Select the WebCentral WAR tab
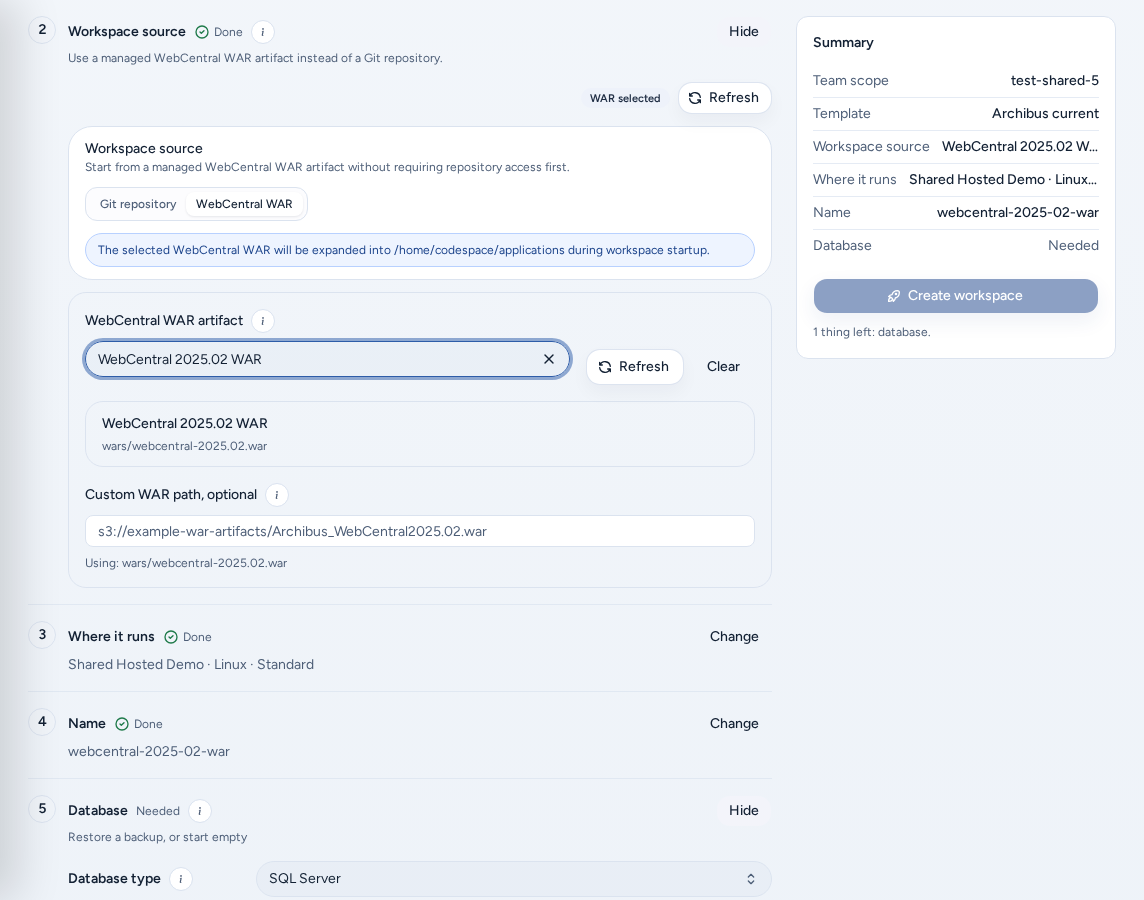Viewport: 1144px width, 900px height. [244, 204]
